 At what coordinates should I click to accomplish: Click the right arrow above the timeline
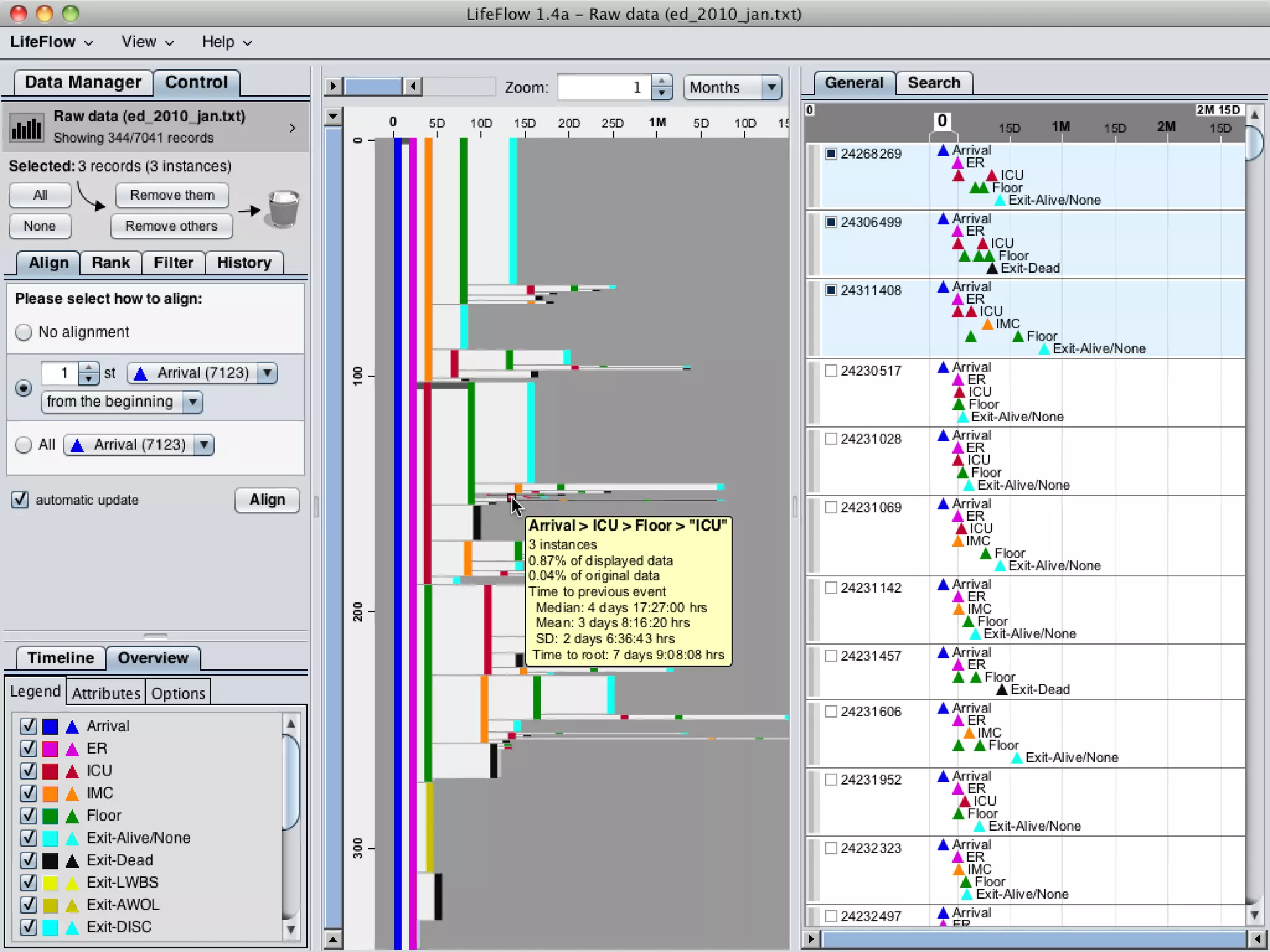(x=333, y=86)
